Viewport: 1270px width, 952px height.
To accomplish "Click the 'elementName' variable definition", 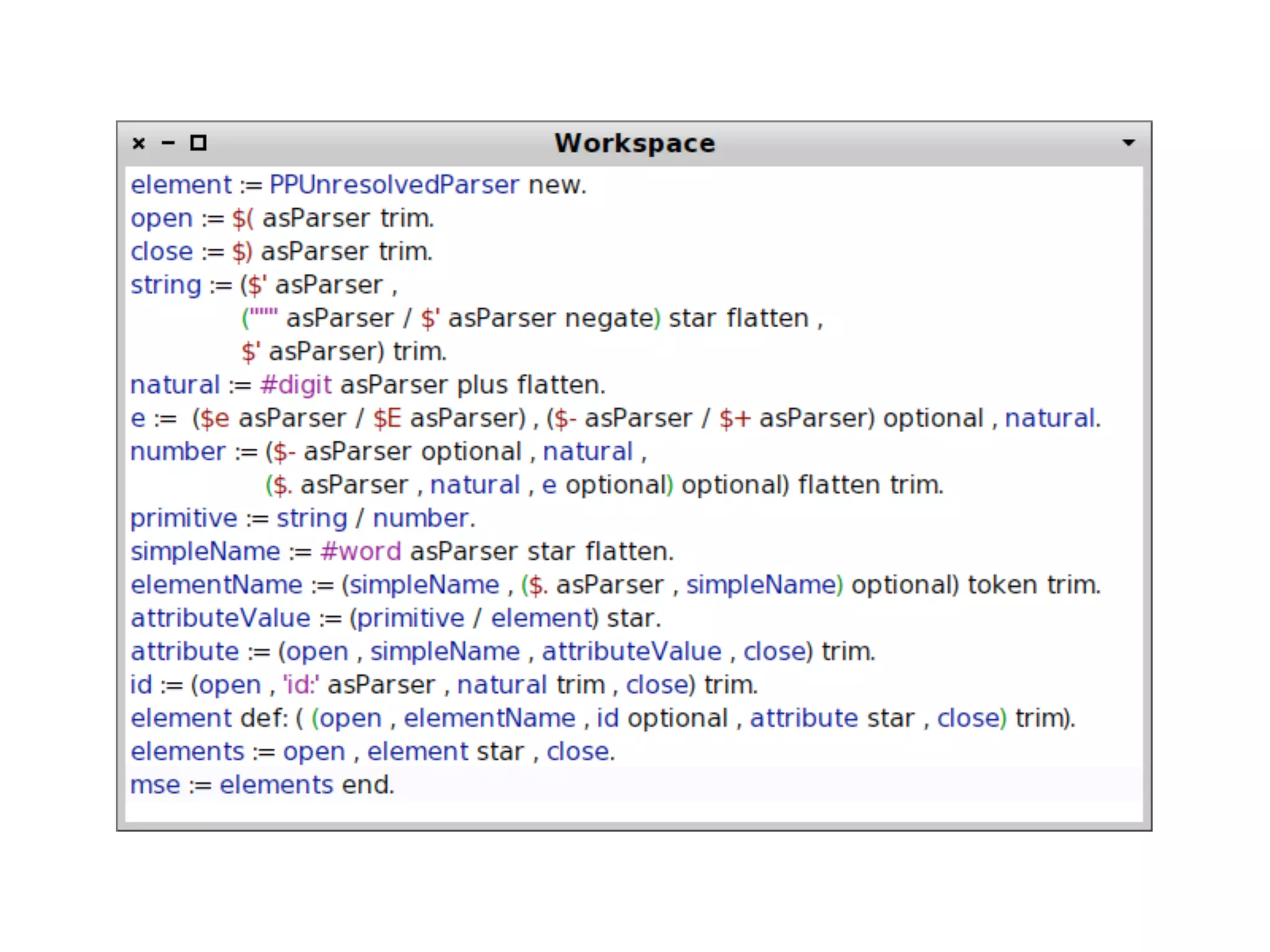I will (216, 585).
